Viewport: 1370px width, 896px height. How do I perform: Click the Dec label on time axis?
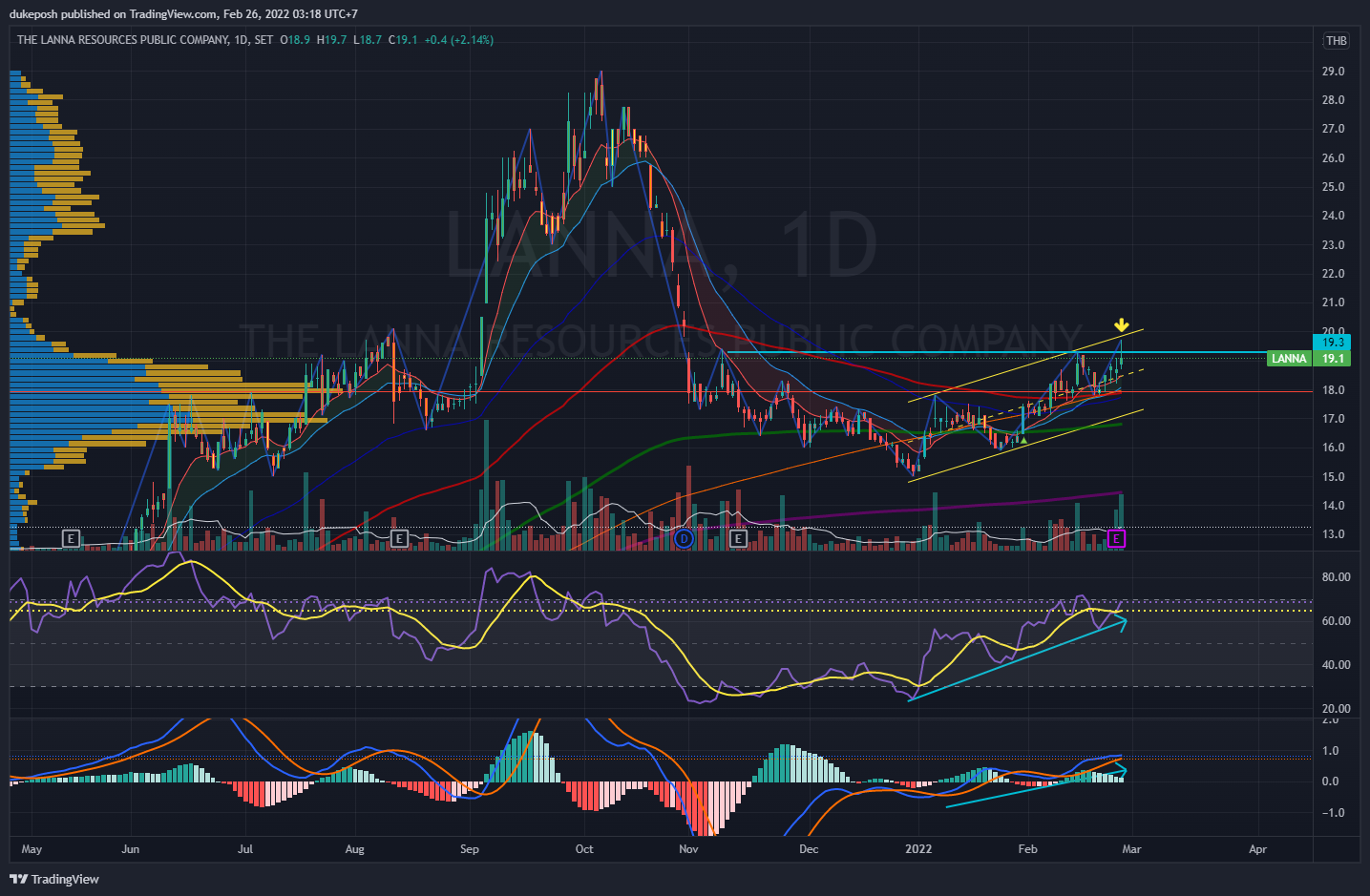coord(809,849)
